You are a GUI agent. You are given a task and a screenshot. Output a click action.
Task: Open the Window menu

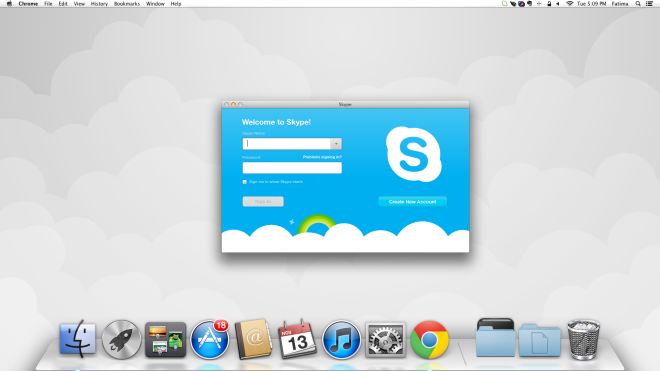click(155, 4)
